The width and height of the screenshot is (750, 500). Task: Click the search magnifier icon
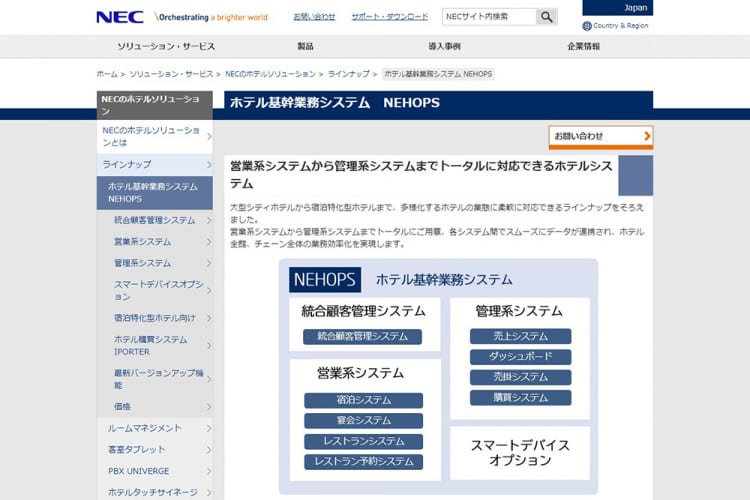[547, 17]
